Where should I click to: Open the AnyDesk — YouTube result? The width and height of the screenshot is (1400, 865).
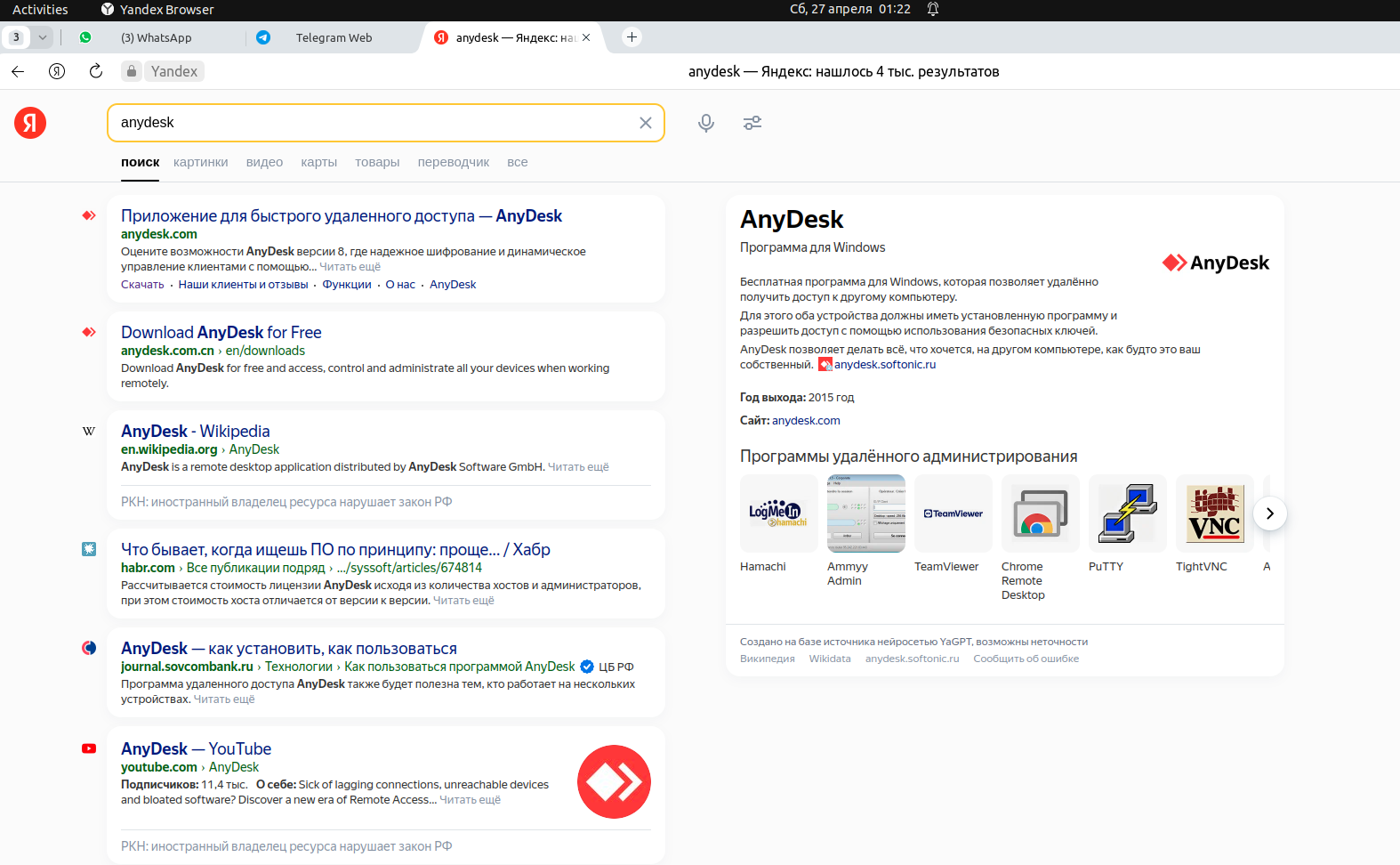click(197, 748)
